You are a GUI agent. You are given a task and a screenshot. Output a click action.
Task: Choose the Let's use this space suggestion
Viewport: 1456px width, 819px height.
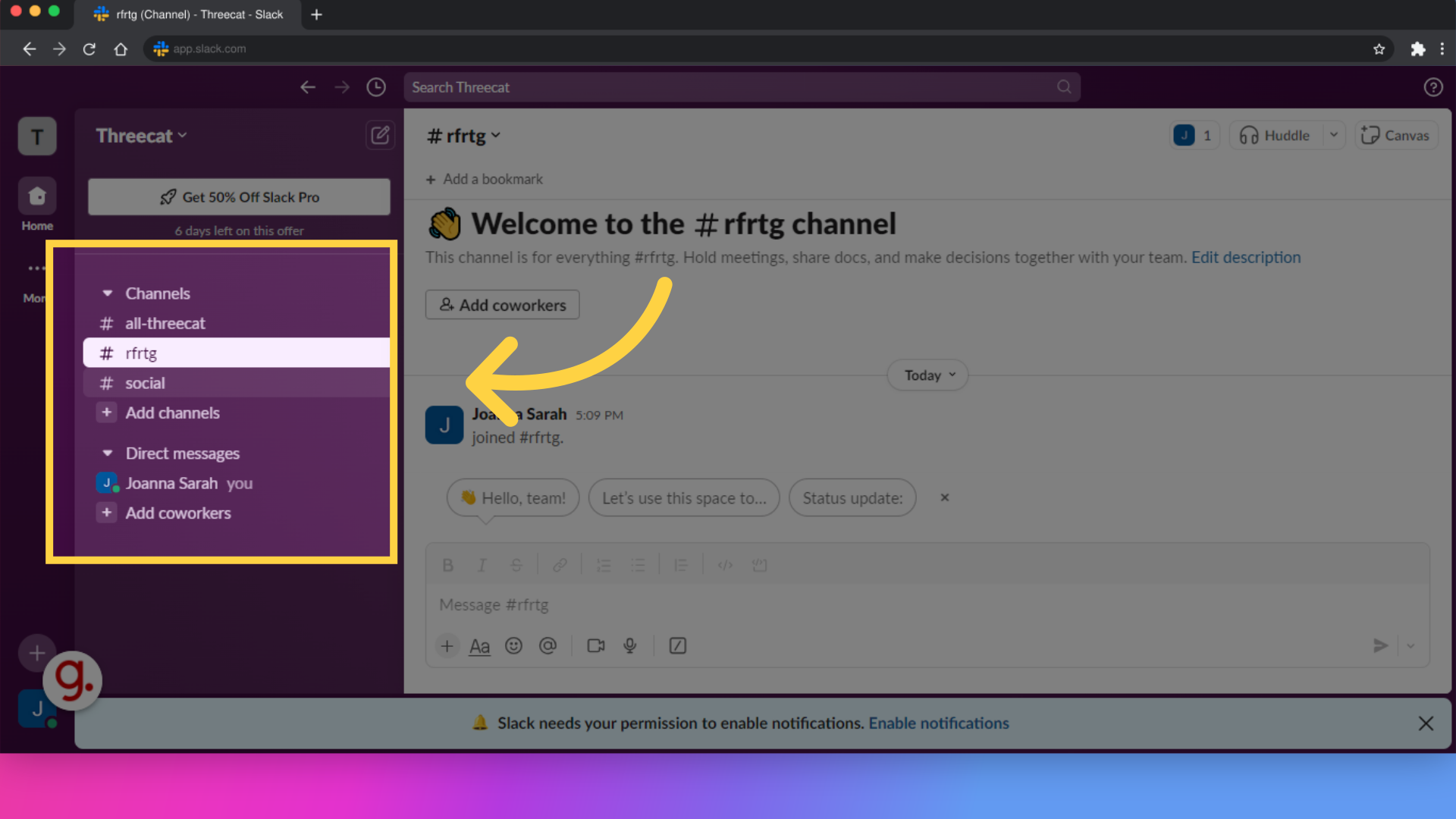coord(684,498)
